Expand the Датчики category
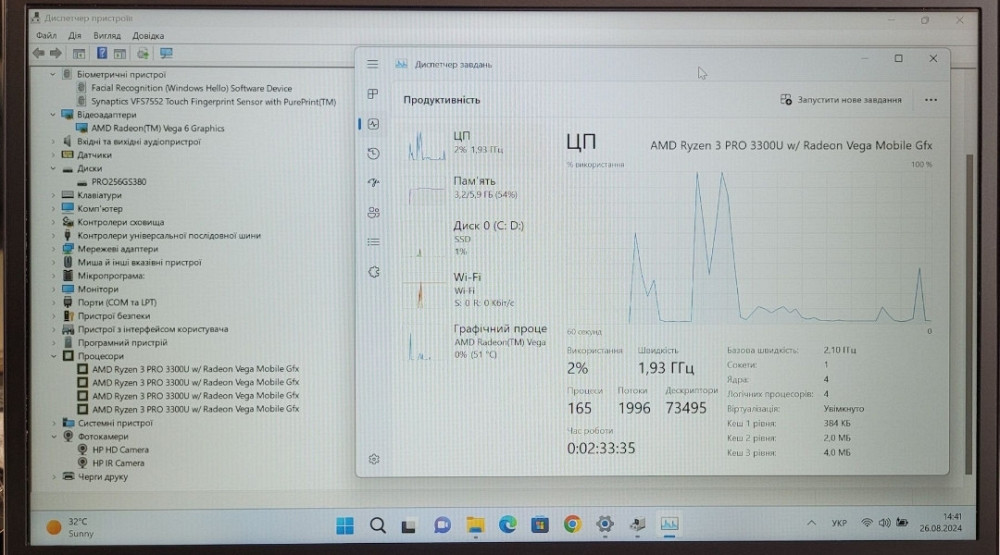Screen dimensions: 1000x555 click(x=53, y=155)
